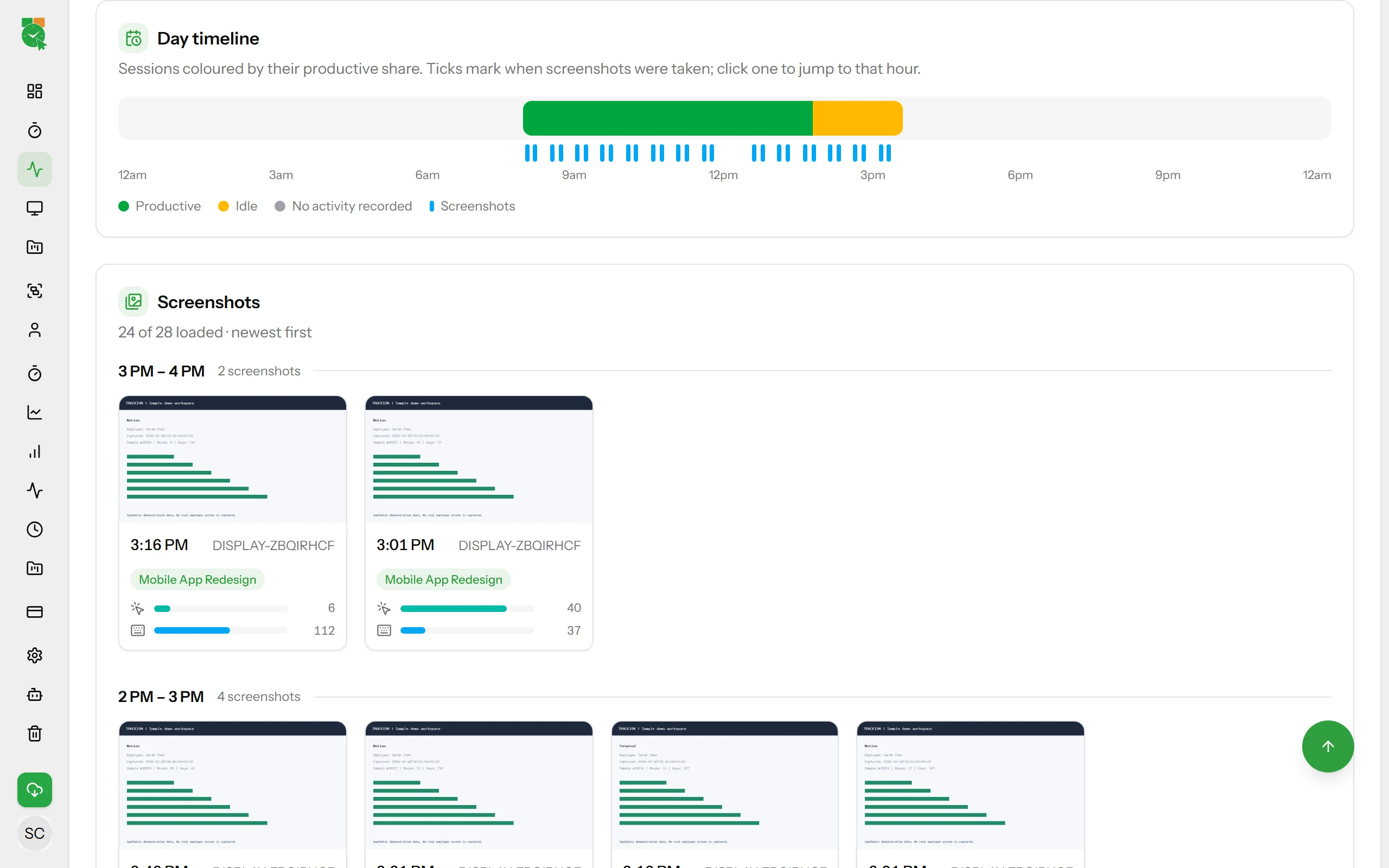Click the keyboard icon on 3:16 PM card
This screenshot has width=1389, height=868.
point(138,630)
